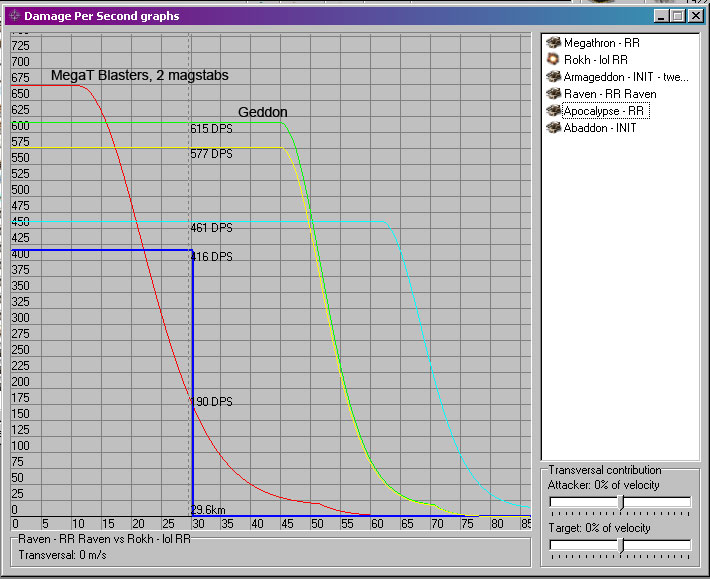Select the 'Rokh - lol RR' list entry

pos(596,60)
